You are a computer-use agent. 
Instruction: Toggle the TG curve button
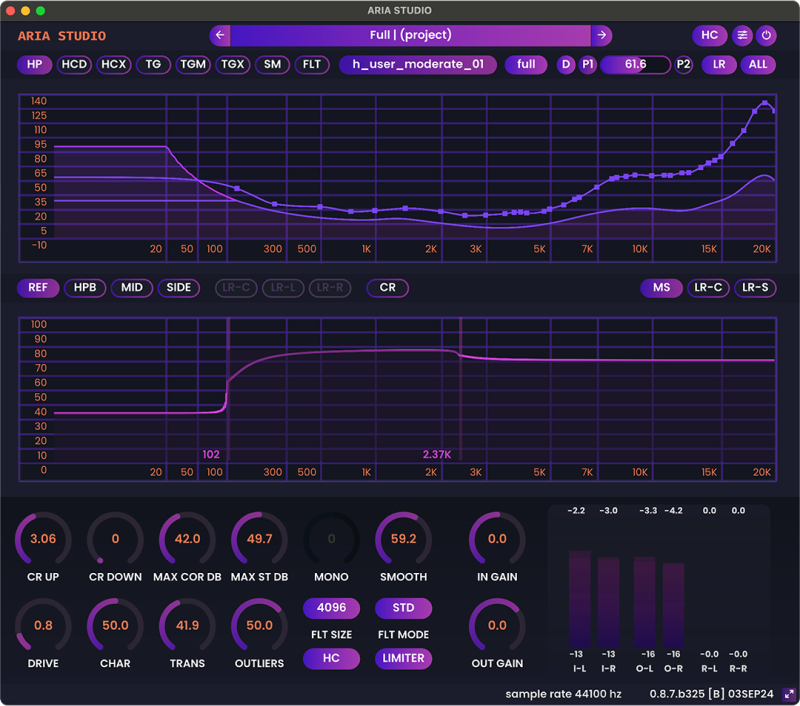[153, 64]
